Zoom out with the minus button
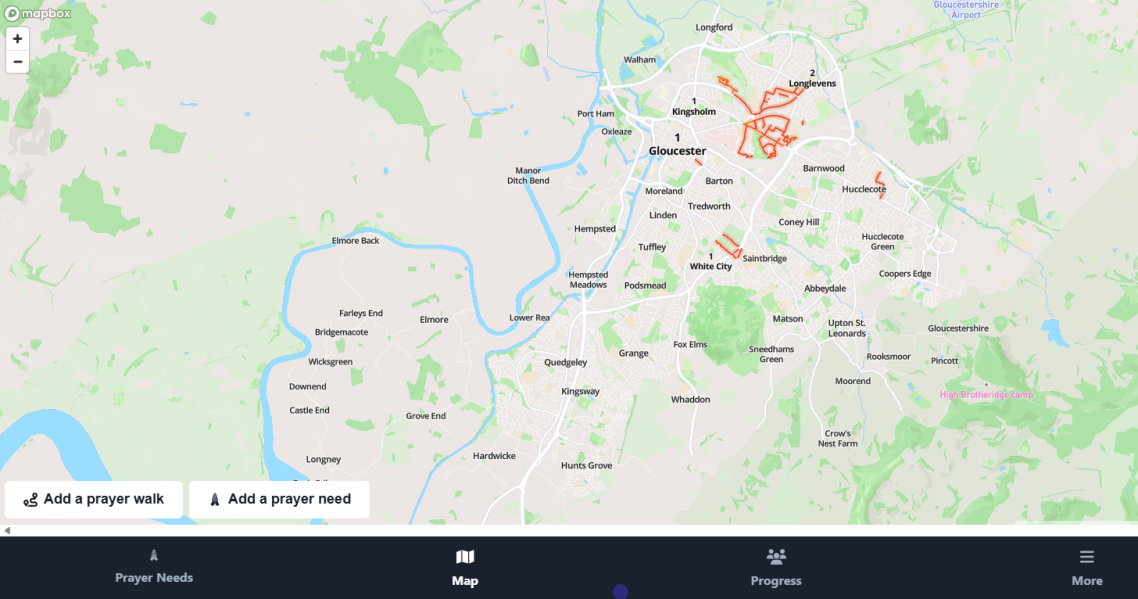The height and width of the screenshot is (599, 1138). coord(17,62)
